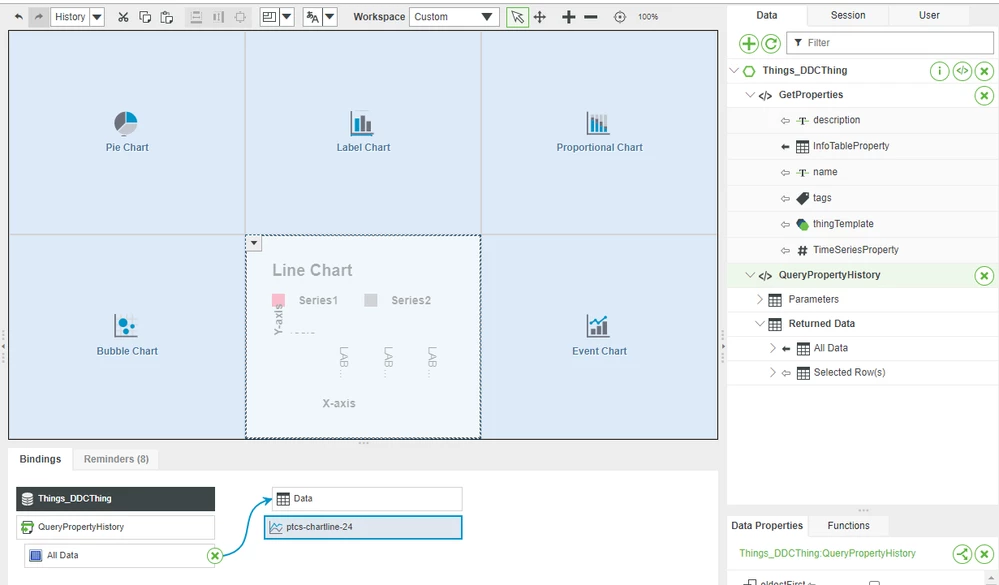Open the Bindings tab

pos(40,459)
